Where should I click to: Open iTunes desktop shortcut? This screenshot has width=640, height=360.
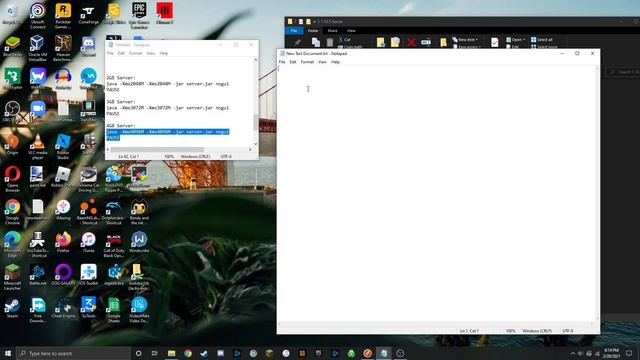[89, 242]
